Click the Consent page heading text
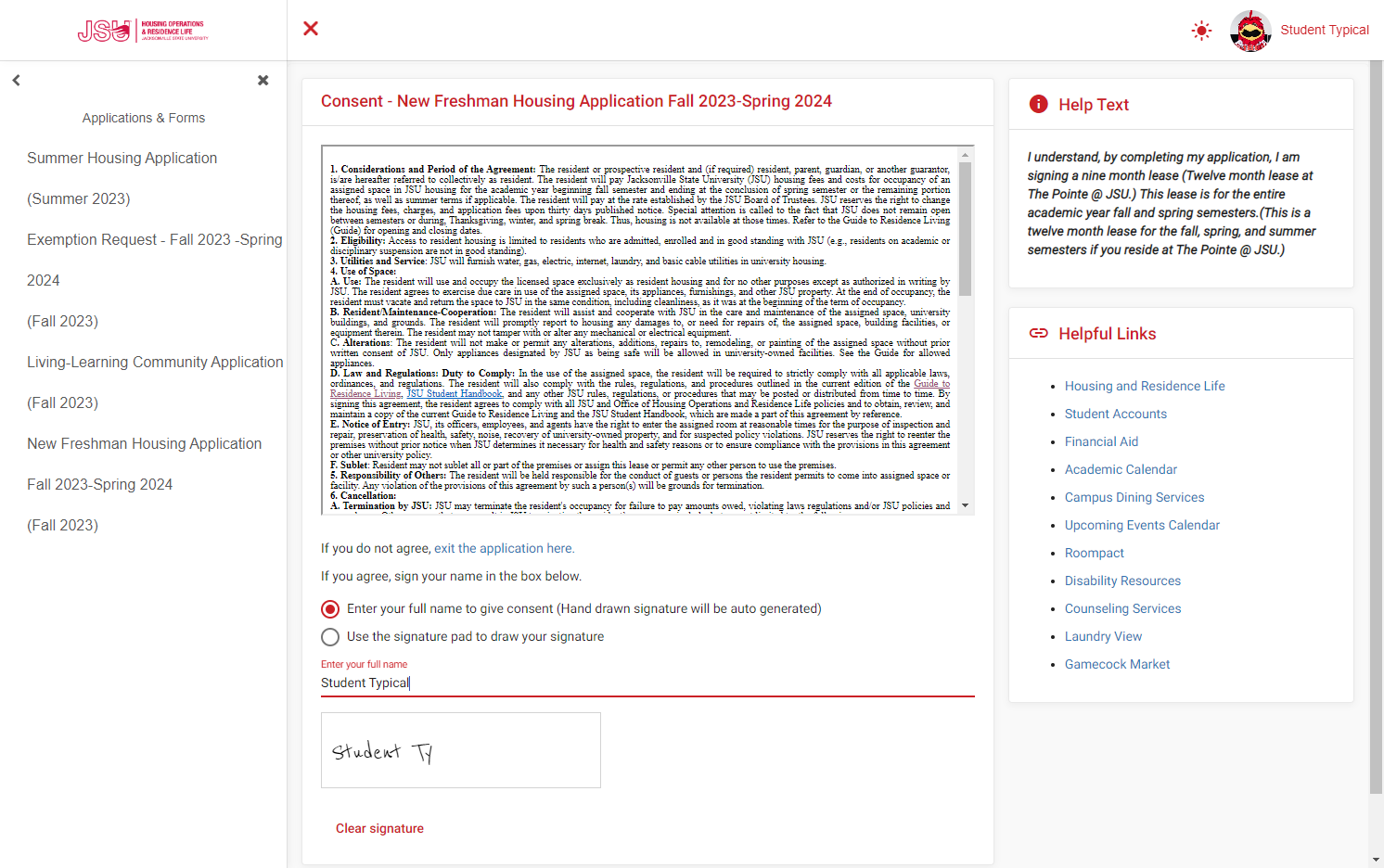The image size is (1384, 868). [576, 101]
